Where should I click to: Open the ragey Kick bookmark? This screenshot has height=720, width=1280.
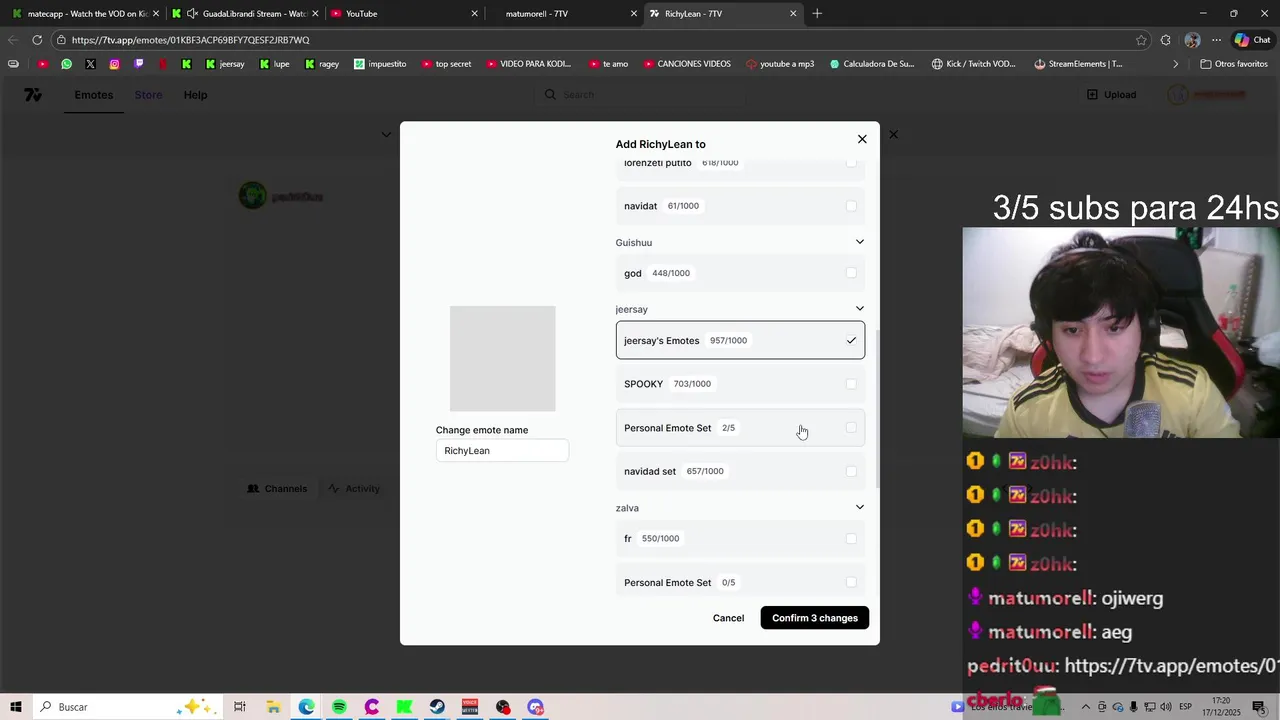[x=322, y=64]
